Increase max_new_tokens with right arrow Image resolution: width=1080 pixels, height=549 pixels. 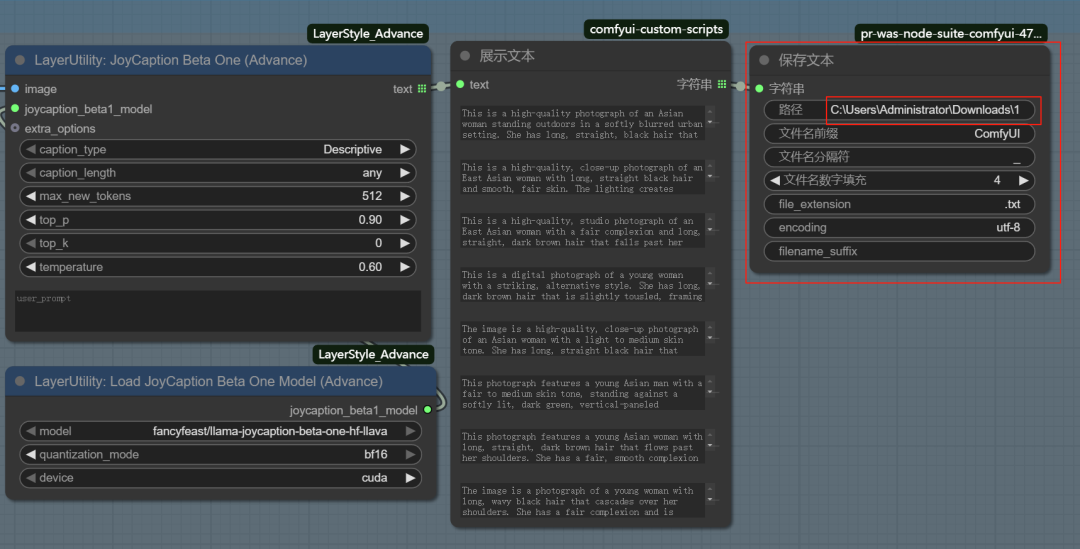[405, 196]
